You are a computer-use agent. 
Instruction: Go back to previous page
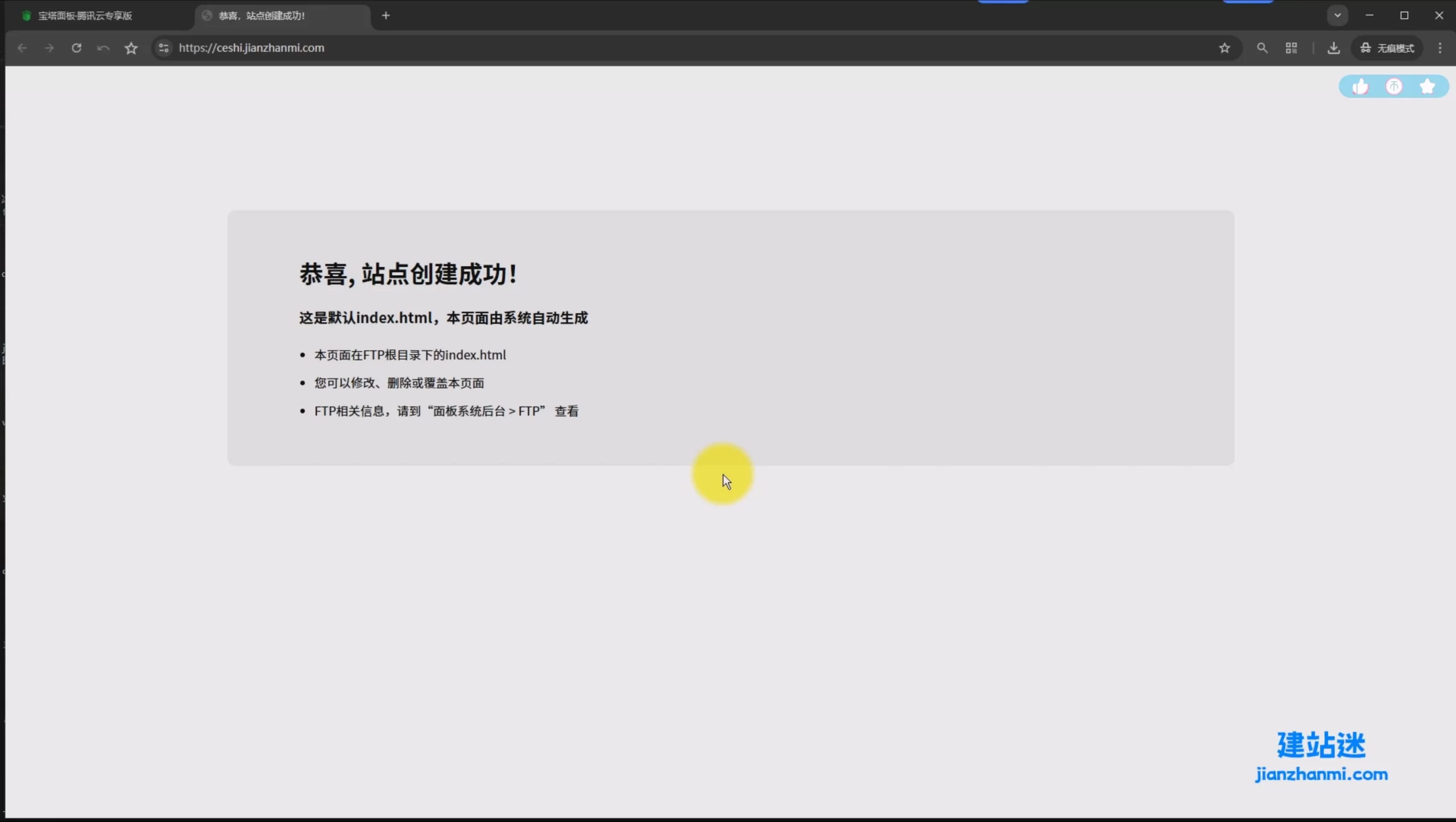22,48
